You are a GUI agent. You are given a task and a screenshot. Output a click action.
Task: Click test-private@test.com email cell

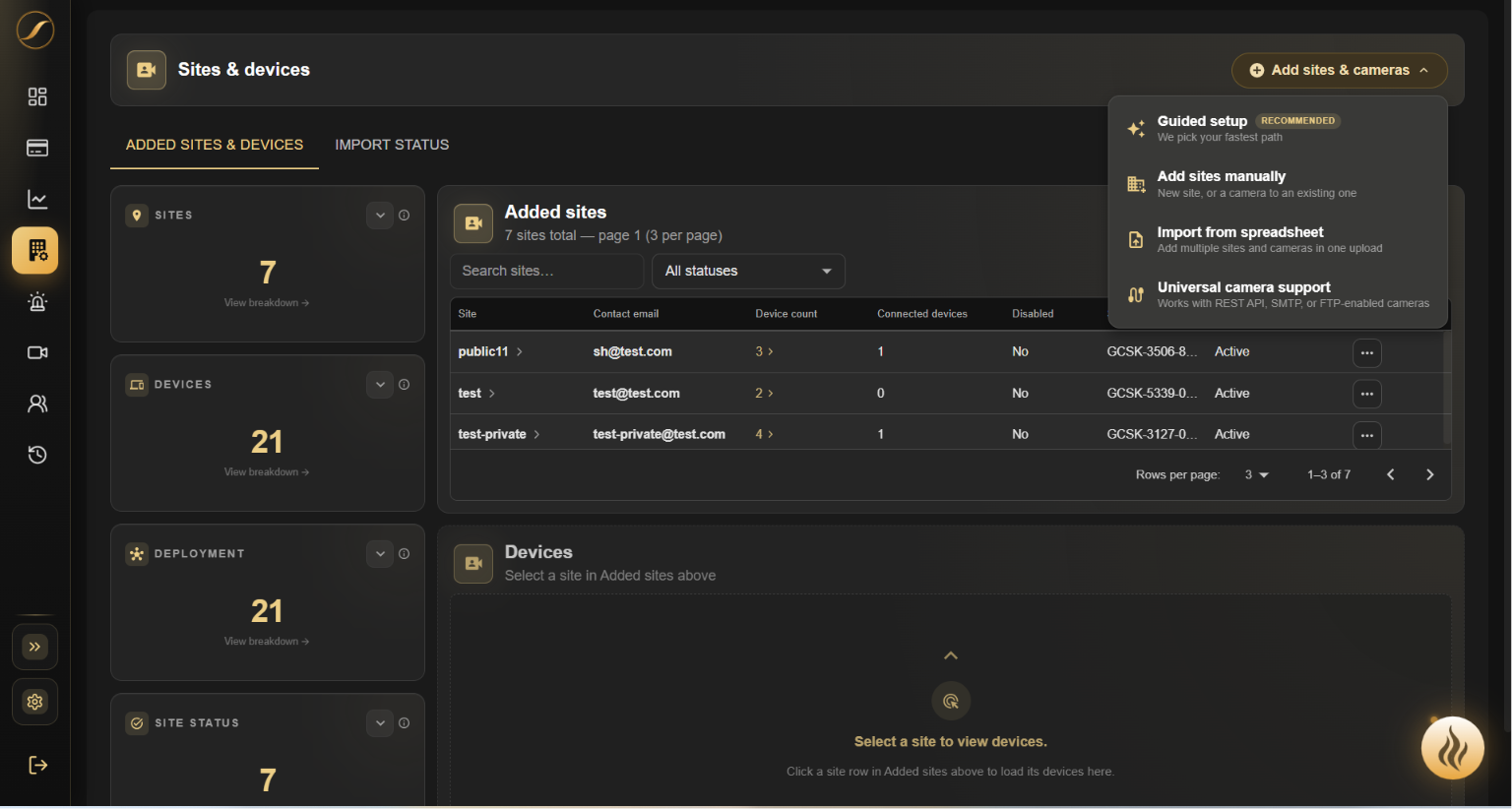coord(659,434)
